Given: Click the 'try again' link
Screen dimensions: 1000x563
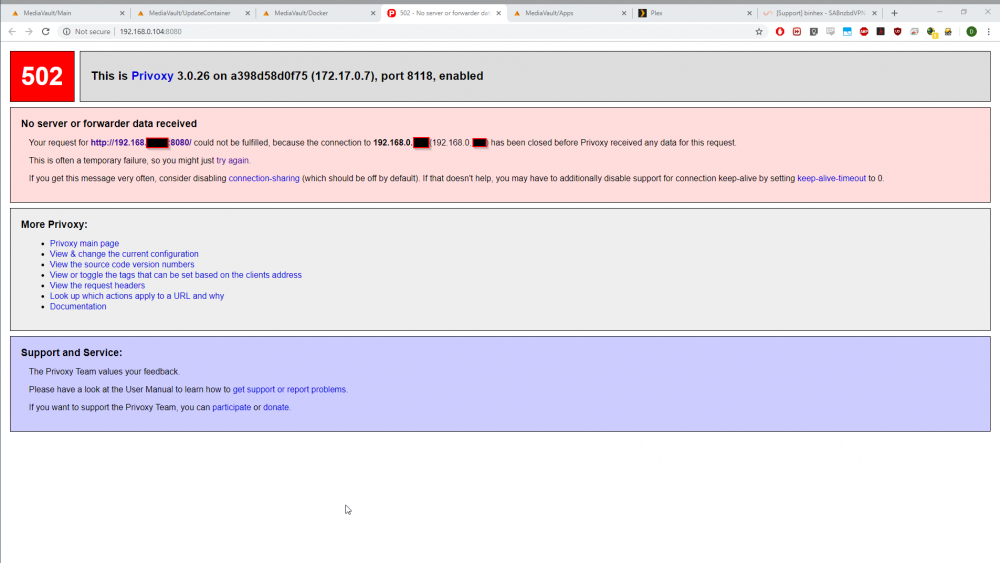Looking at the screenshot, I should click(232, 161).
